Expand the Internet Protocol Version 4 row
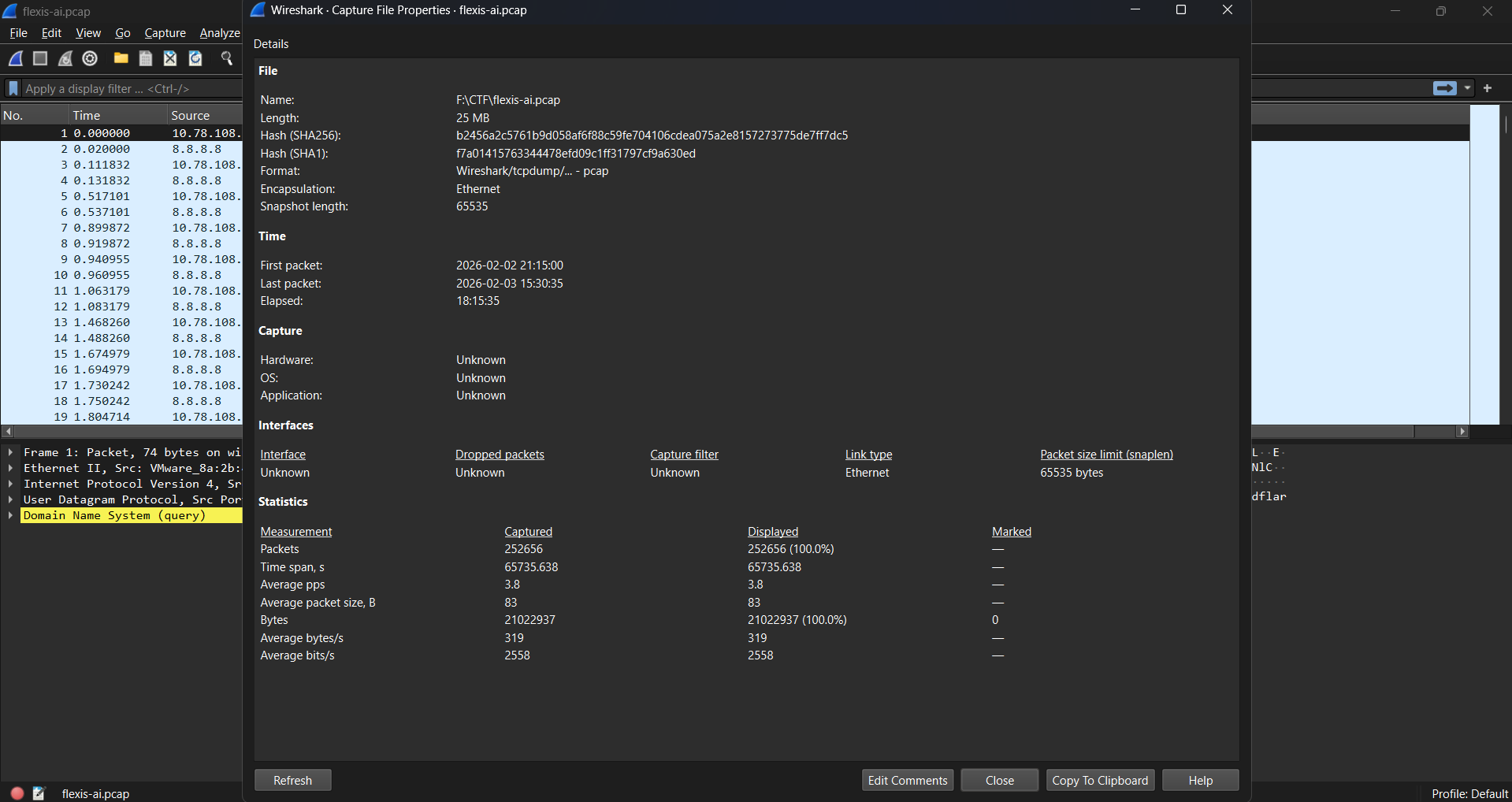The height and width of the screenshot is (802, 1512). click(10, 484)
